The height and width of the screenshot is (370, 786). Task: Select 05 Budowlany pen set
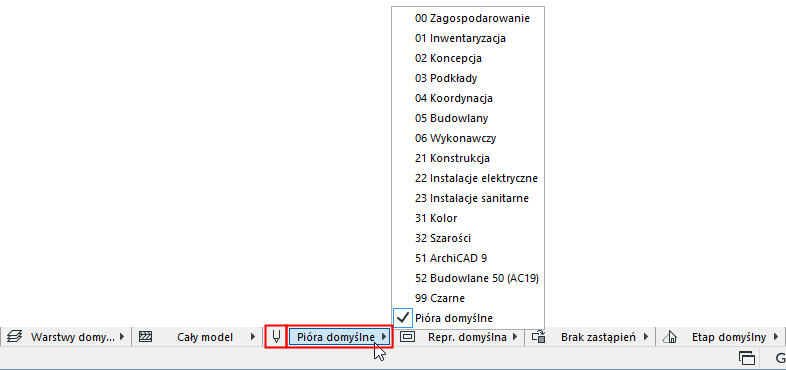(x=468, y=118)
